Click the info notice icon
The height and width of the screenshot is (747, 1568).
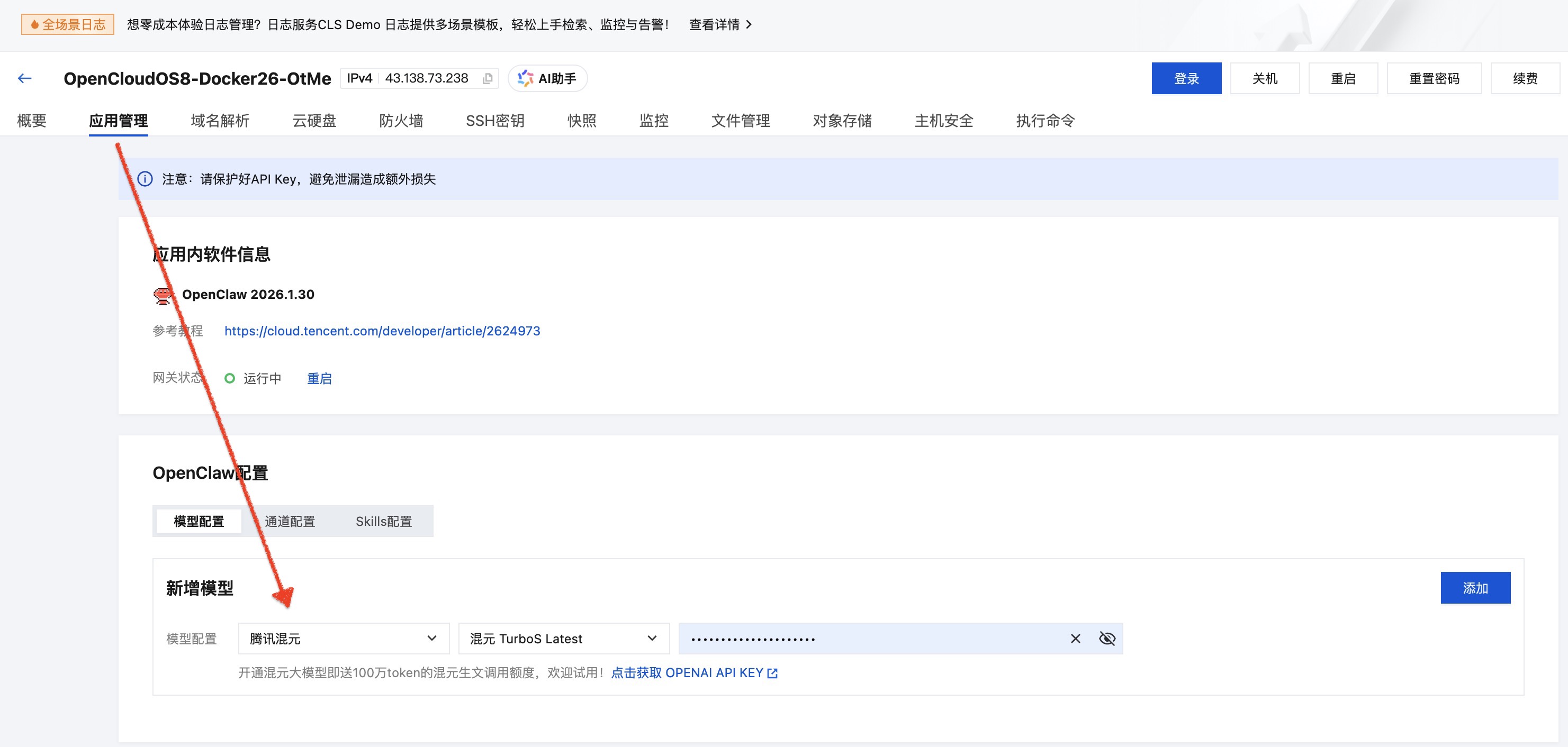click(145, 179)
